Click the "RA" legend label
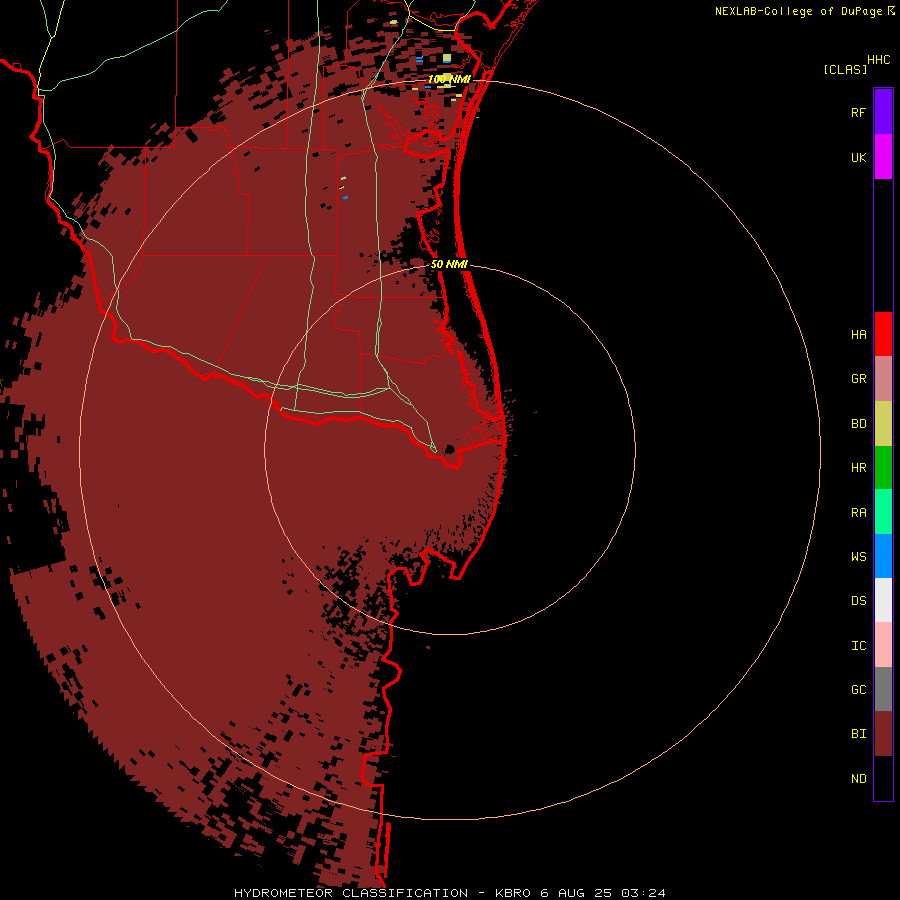The image size is (900, 900). (x=859, y=513)
